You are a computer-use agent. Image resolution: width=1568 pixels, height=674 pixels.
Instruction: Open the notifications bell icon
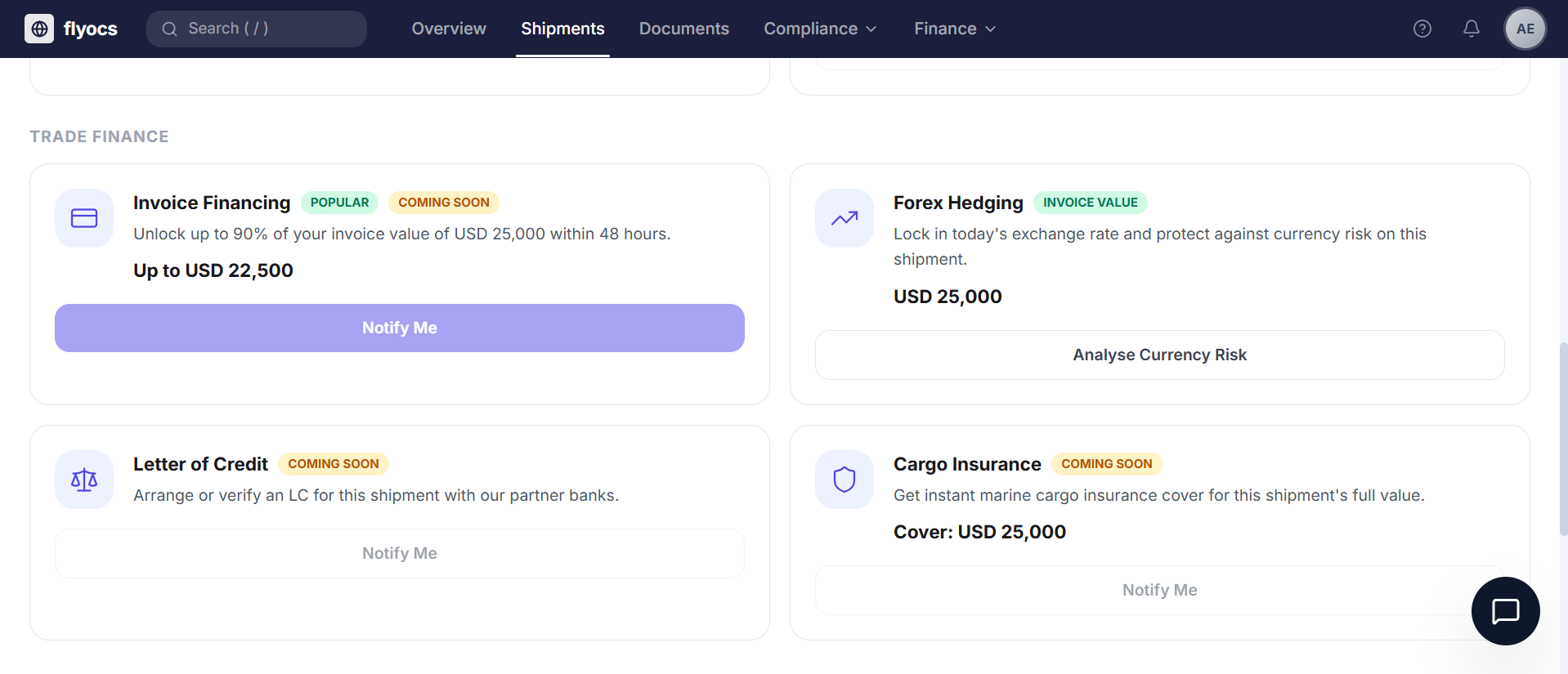(x=1472, y=29)
